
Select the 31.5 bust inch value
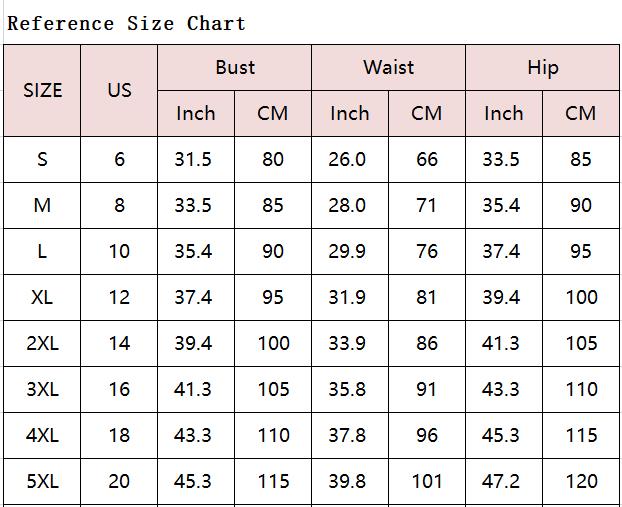193,159
